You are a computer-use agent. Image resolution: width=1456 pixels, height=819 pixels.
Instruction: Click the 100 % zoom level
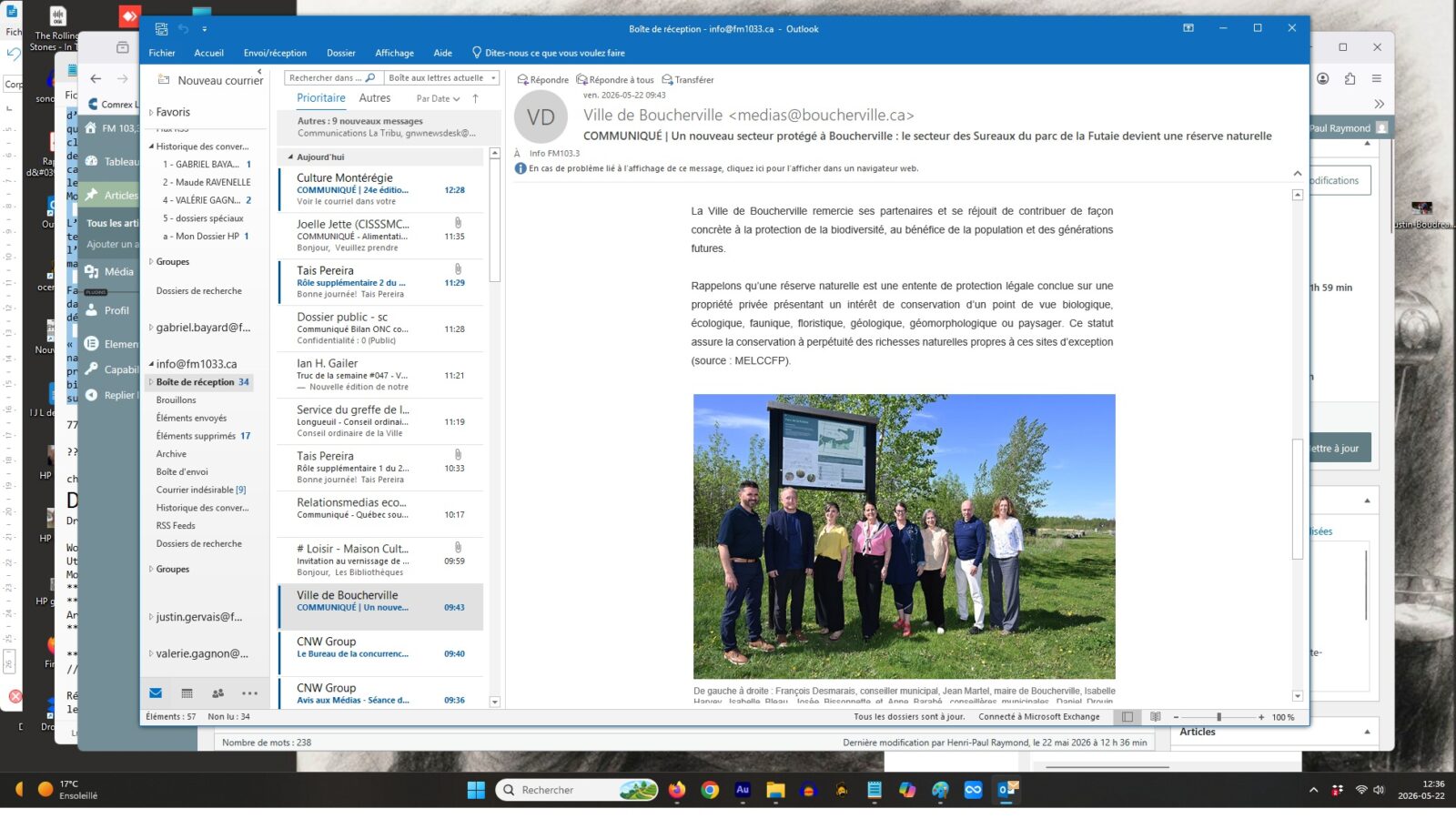click(1283, 717)
